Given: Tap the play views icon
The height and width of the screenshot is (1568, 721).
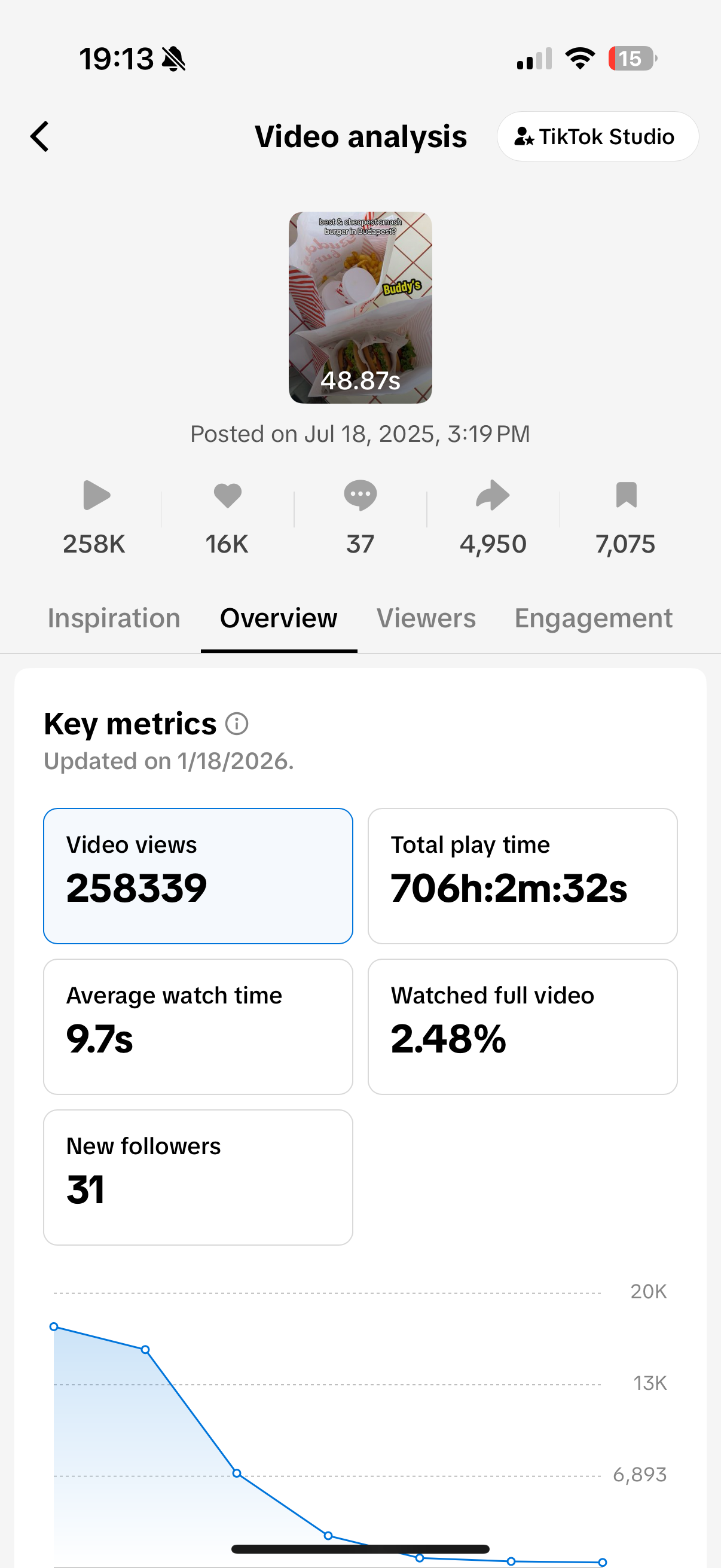Looking at the screenshot, I should tap(96, 495).
